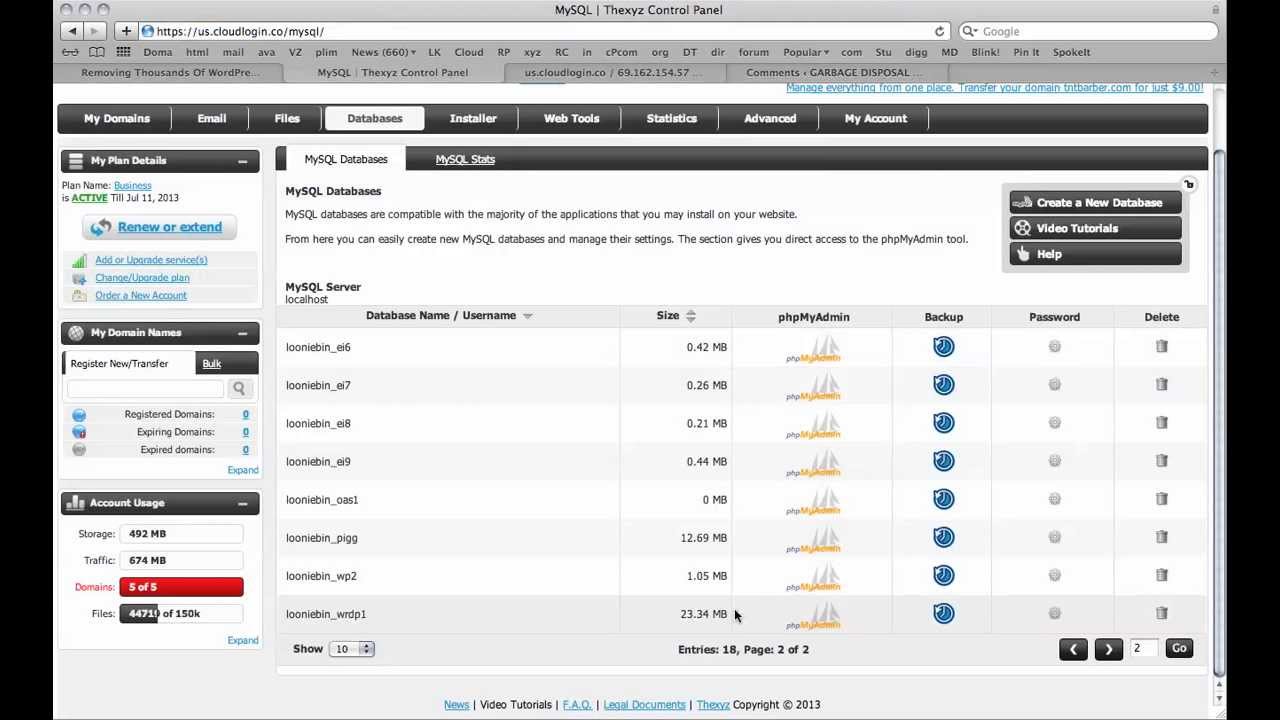Click the Files 44710 of 150k usage bar
This screenshot has height=720, width=1280.
(x=181, y=613)
